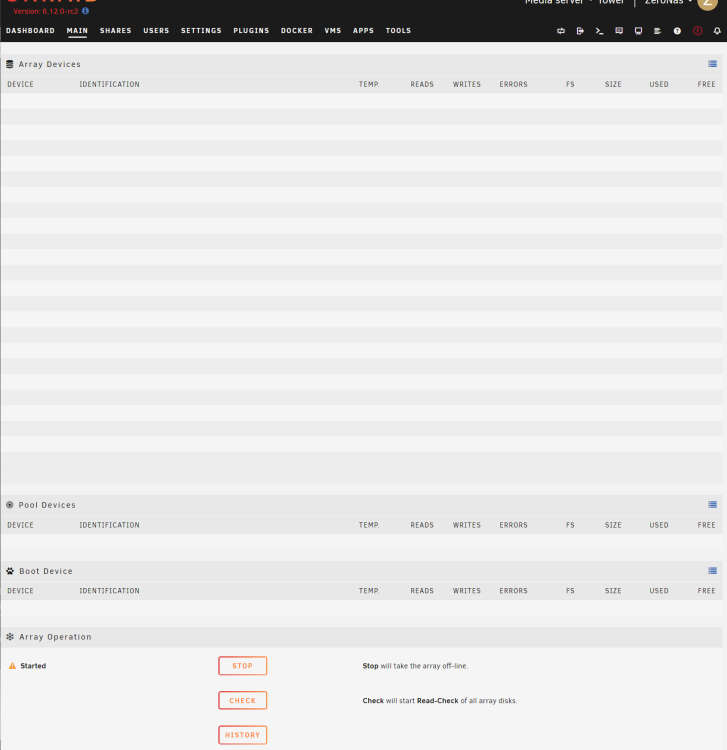Click the Started status text
727x750 pixels.
pos(33,666)
